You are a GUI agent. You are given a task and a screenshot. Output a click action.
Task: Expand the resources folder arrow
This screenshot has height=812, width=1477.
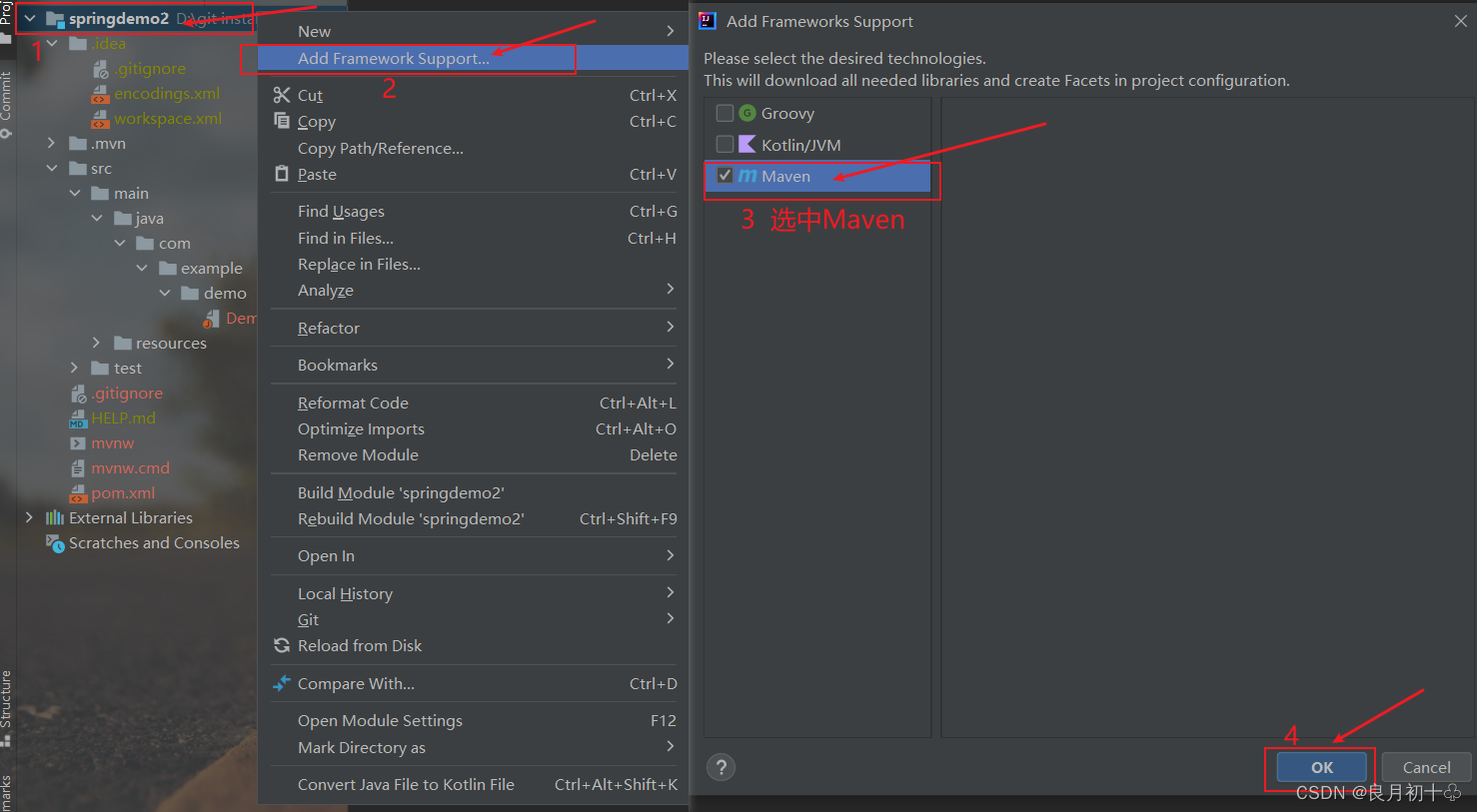[x=97, y=343]
